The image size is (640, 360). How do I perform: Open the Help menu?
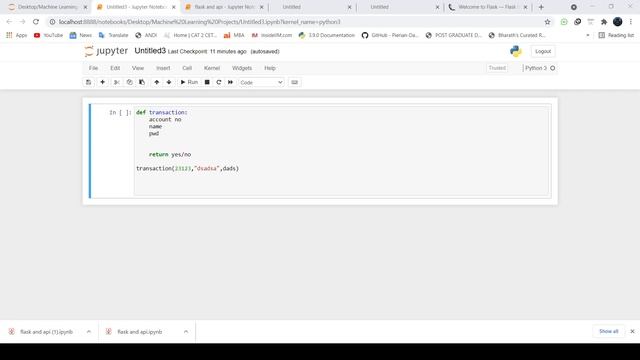pos(270,68)
